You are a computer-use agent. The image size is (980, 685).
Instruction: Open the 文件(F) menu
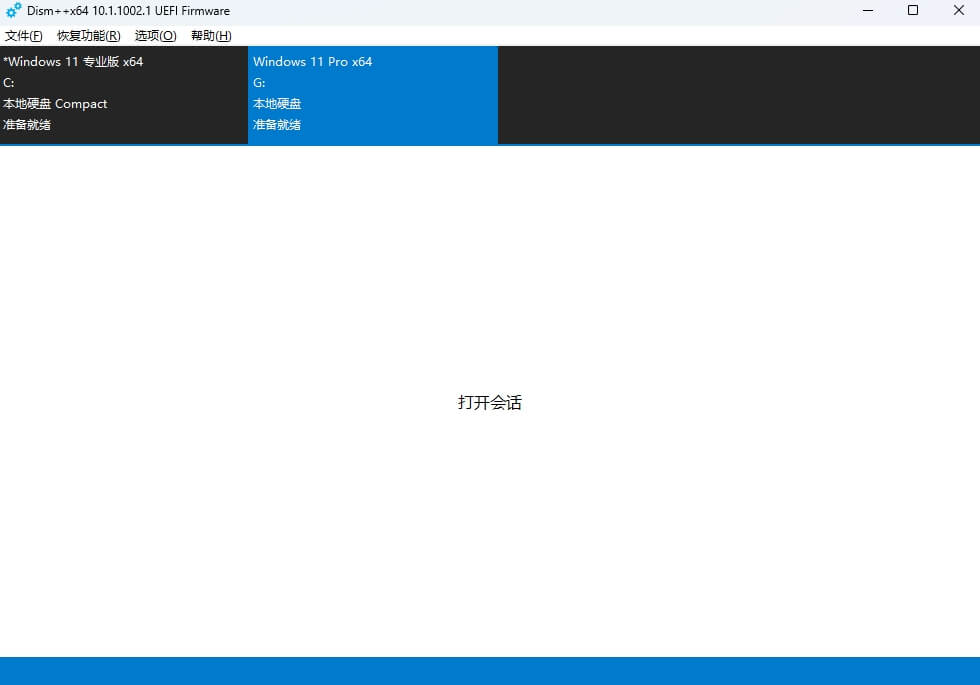coord(23,36)
